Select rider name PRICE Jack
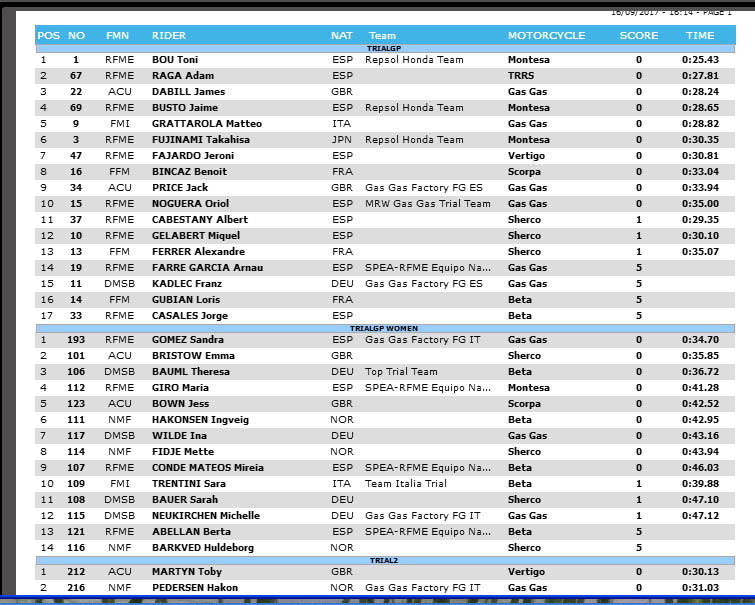The height and width of the screenshot is (605, 755). pyautogui.click(x=180, y=187)
